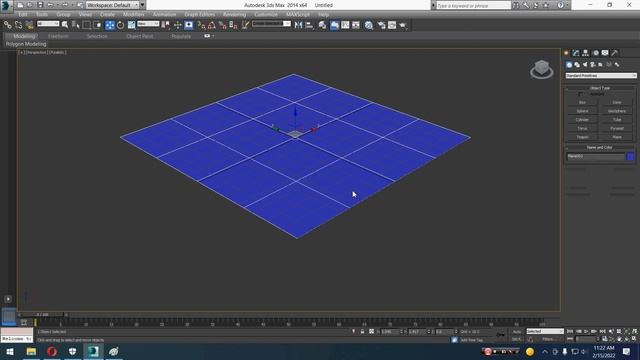Switch to the Object Paint ribbon tab
This screenshot has width=640, height=360.
point(140,36)
